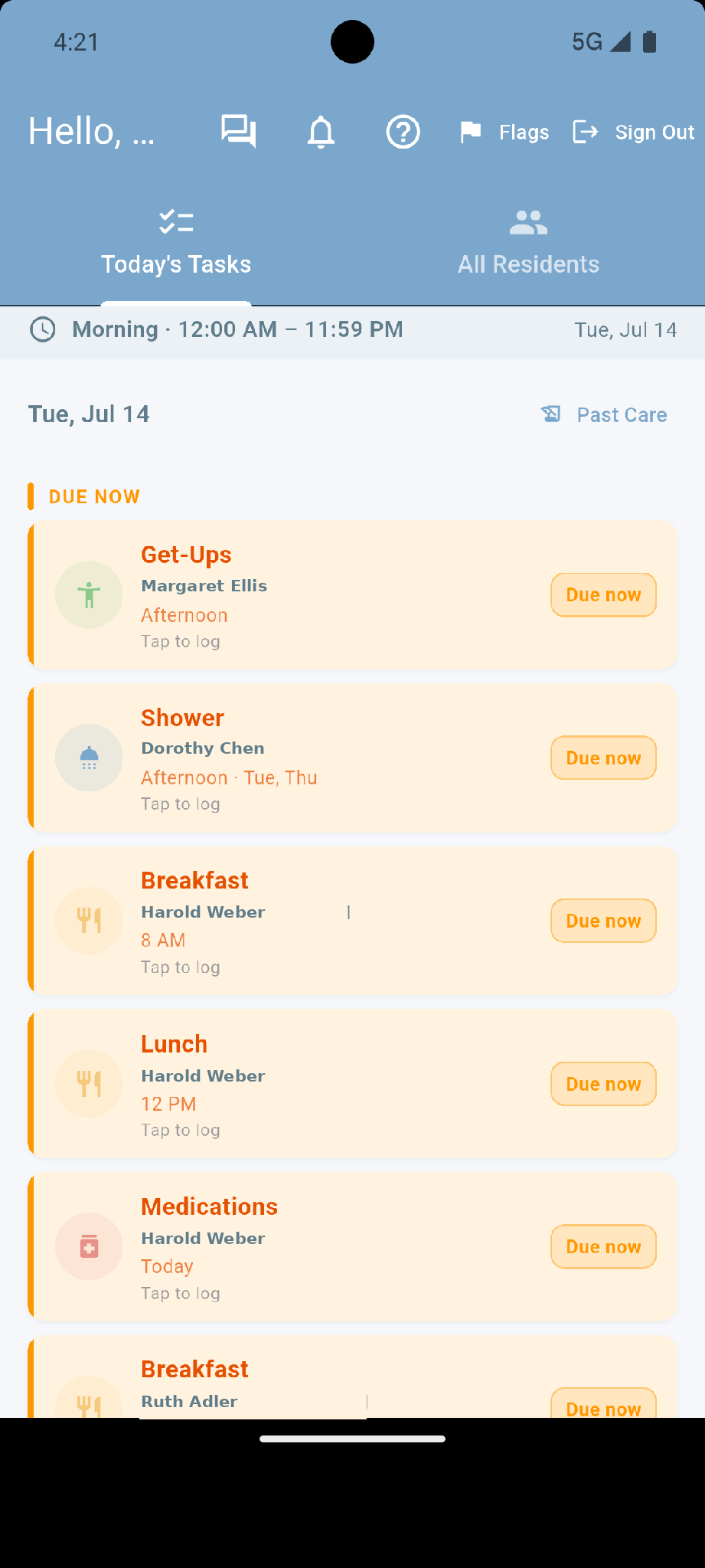Tap the Sign Out arrow icon

coord(586,132)
